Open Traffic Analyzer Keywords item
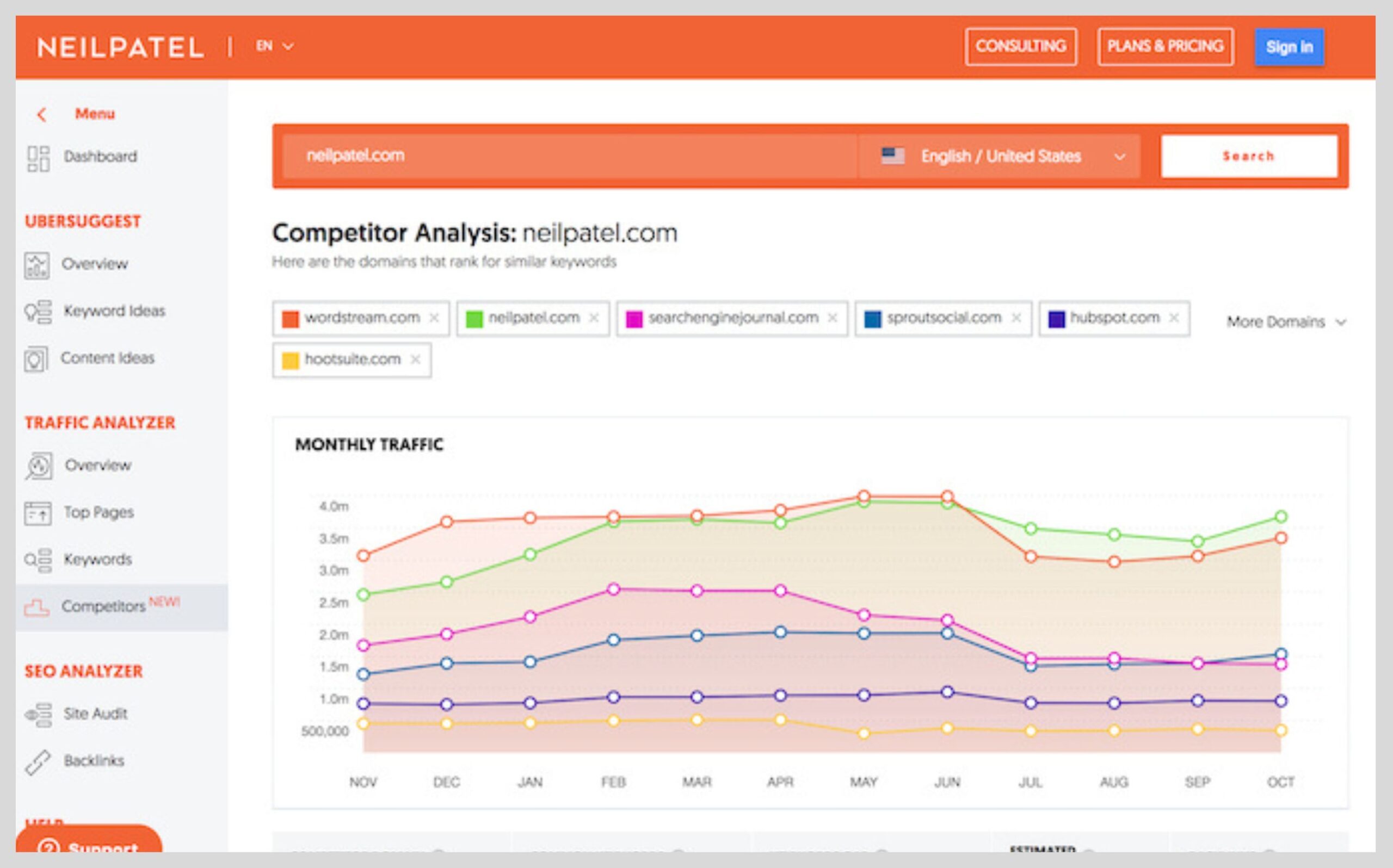Image resolution: width=1393 pixels, height=868 pixels. point(97,559)
